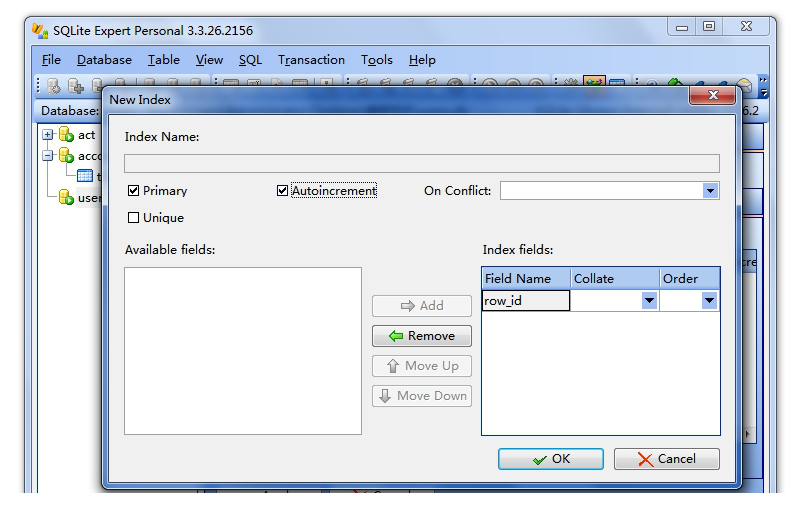
Task: Click the SQLite Expert title bar icon
Action: tap(40, 31)
